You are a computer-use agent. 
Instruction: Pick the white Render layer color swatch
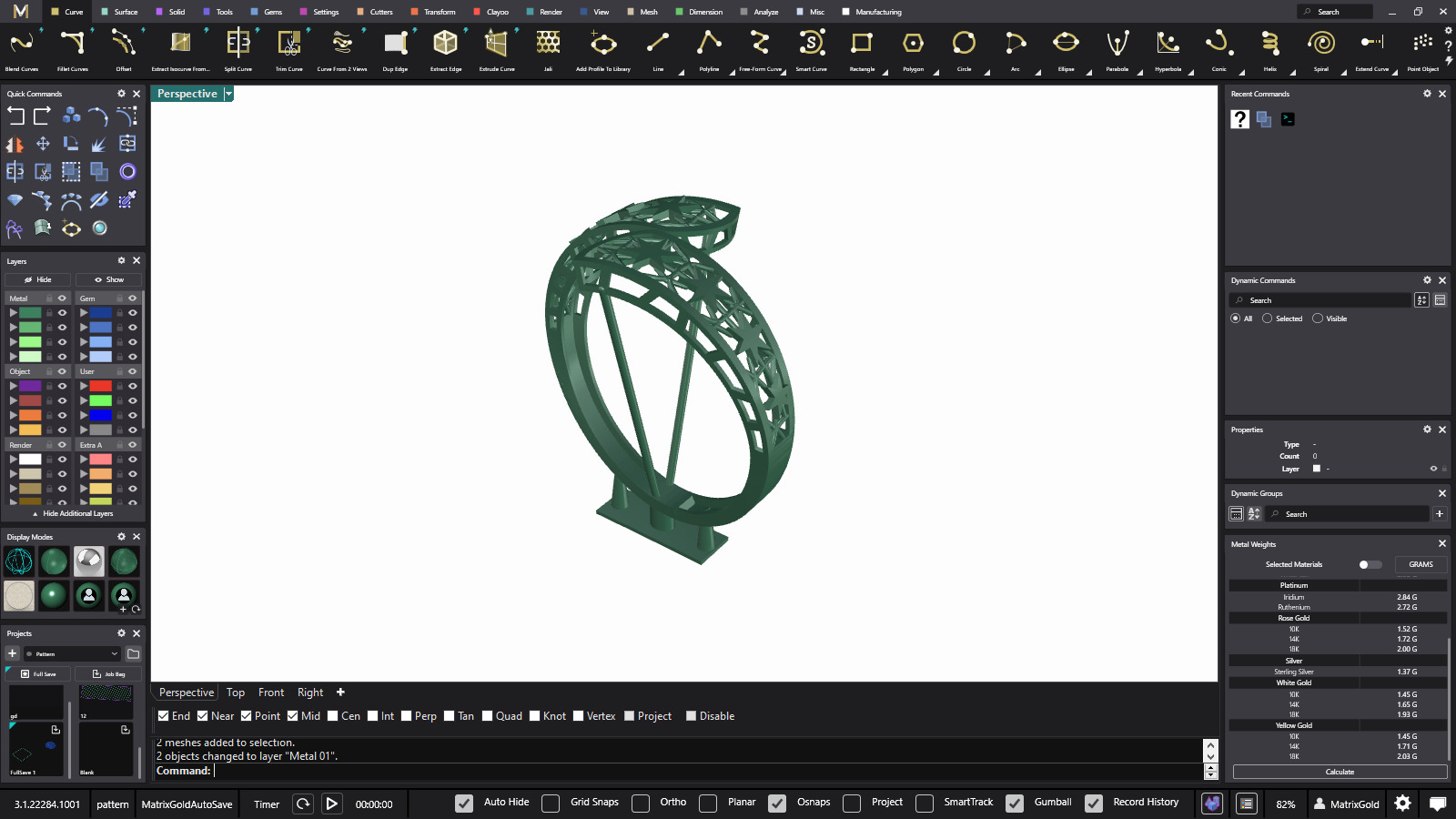[31, 460]
